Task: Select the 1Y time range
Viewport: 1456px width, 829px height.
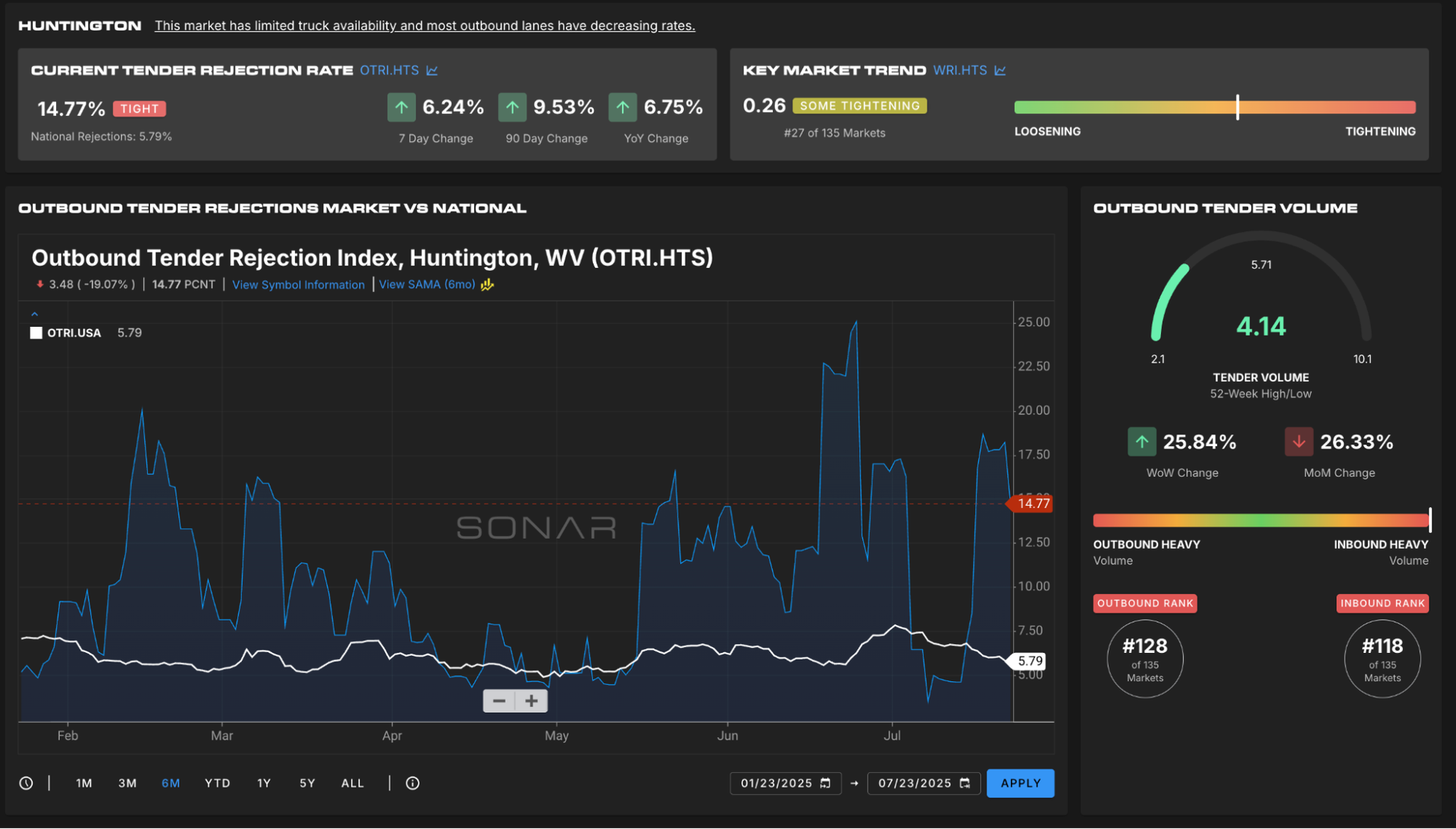Action: coord(264,783)
